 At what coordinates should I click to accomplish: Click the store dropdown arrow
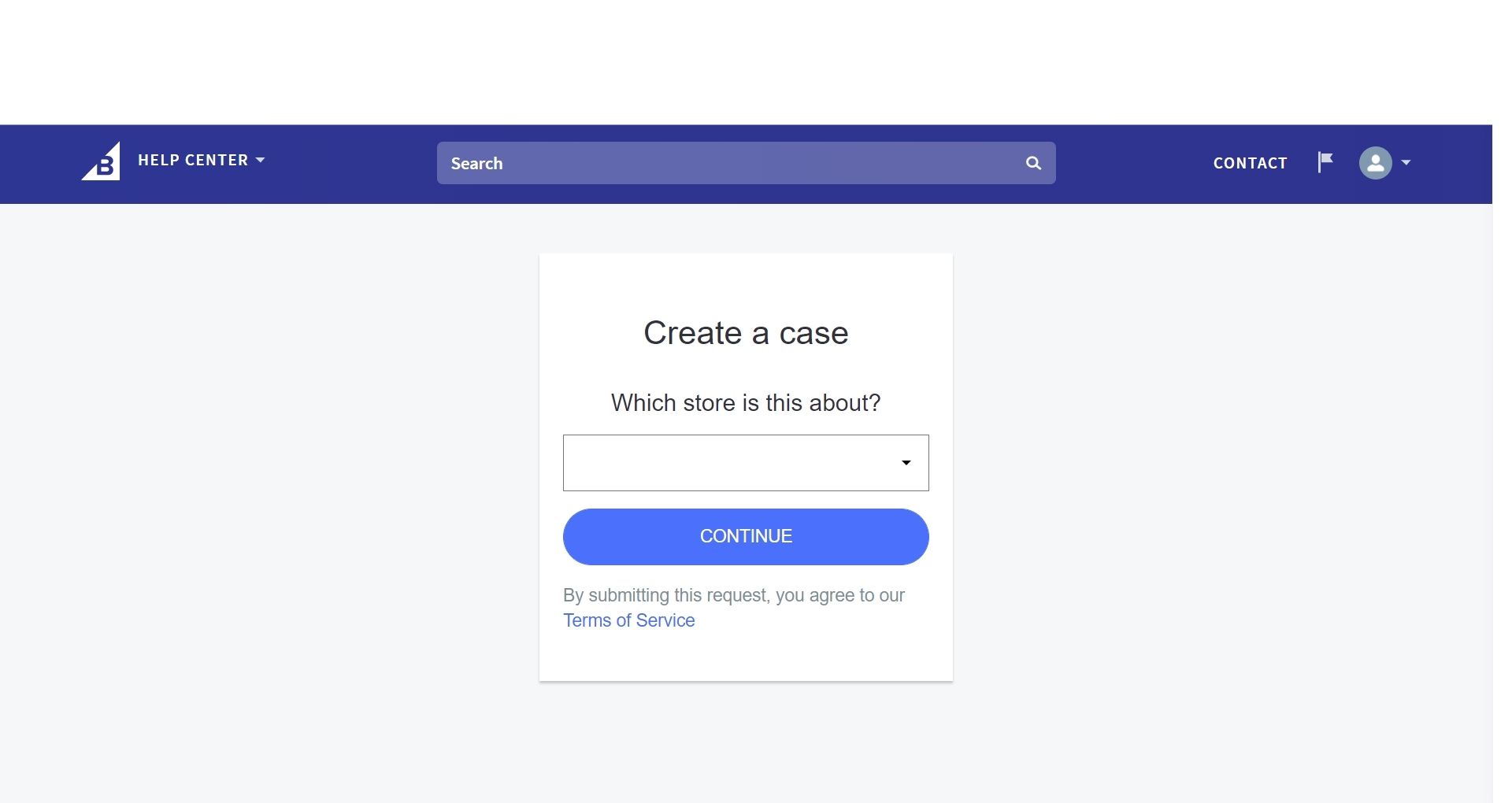(x=906, y=463)
